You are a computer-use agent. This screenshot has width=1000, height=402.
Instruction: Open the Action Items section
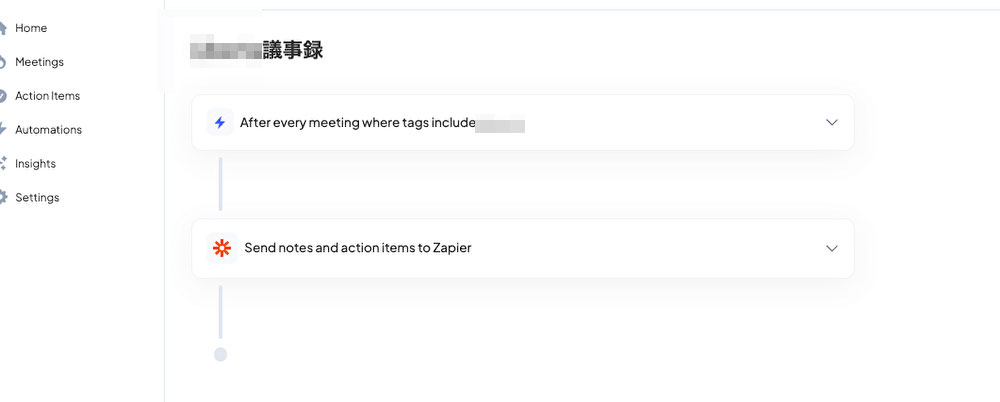48,96
